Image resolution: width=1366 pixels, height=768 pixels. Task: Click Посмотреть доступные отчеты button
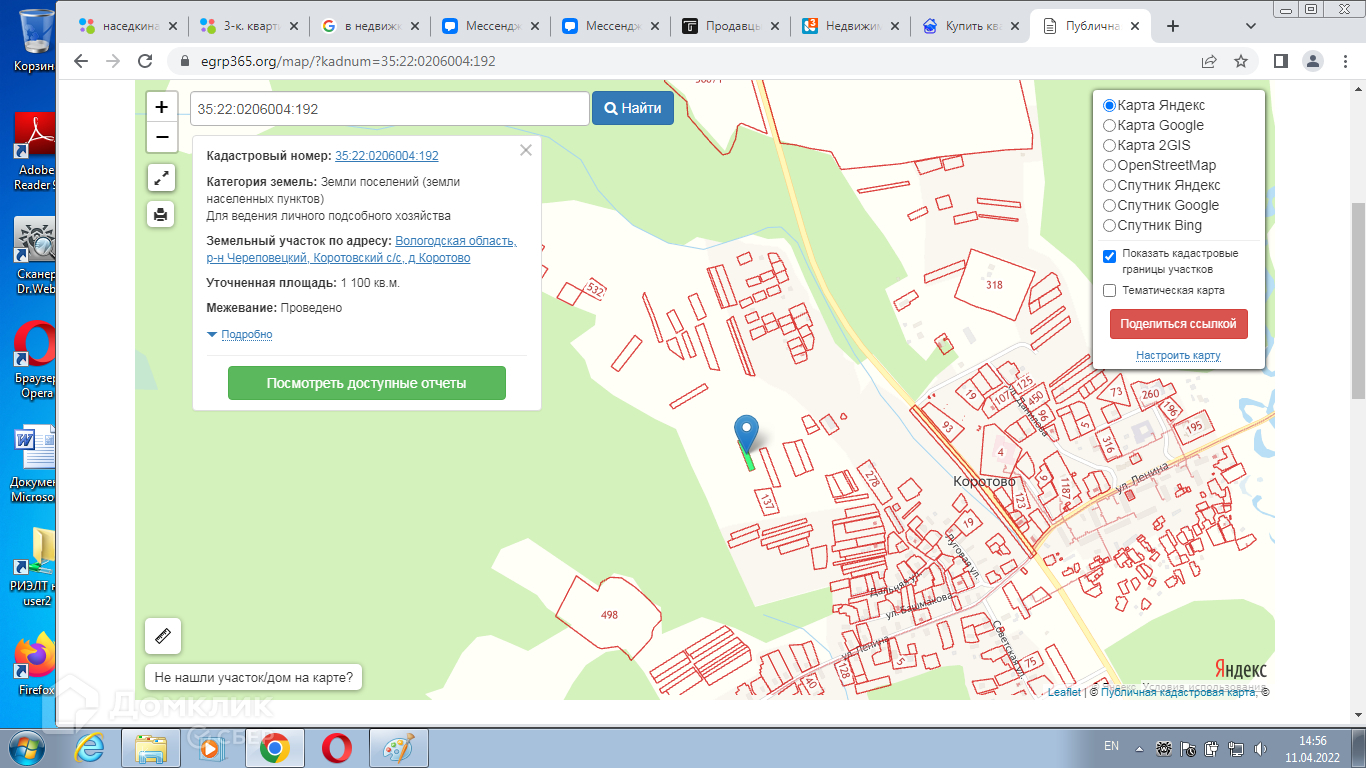tap(366, 383)
